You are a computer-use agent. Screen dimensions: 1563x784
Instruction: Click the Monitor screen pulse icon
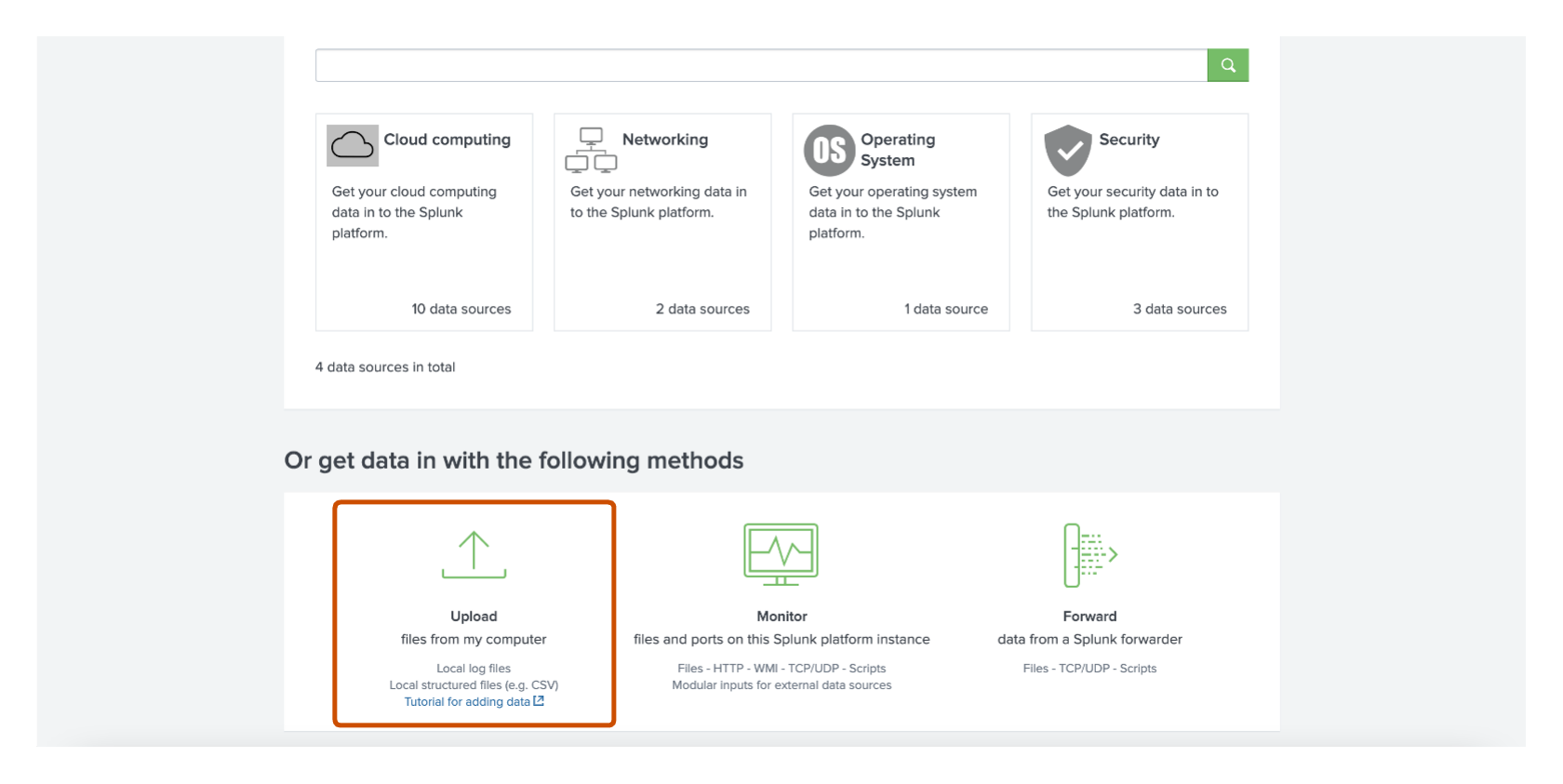[x=781, y=554]
